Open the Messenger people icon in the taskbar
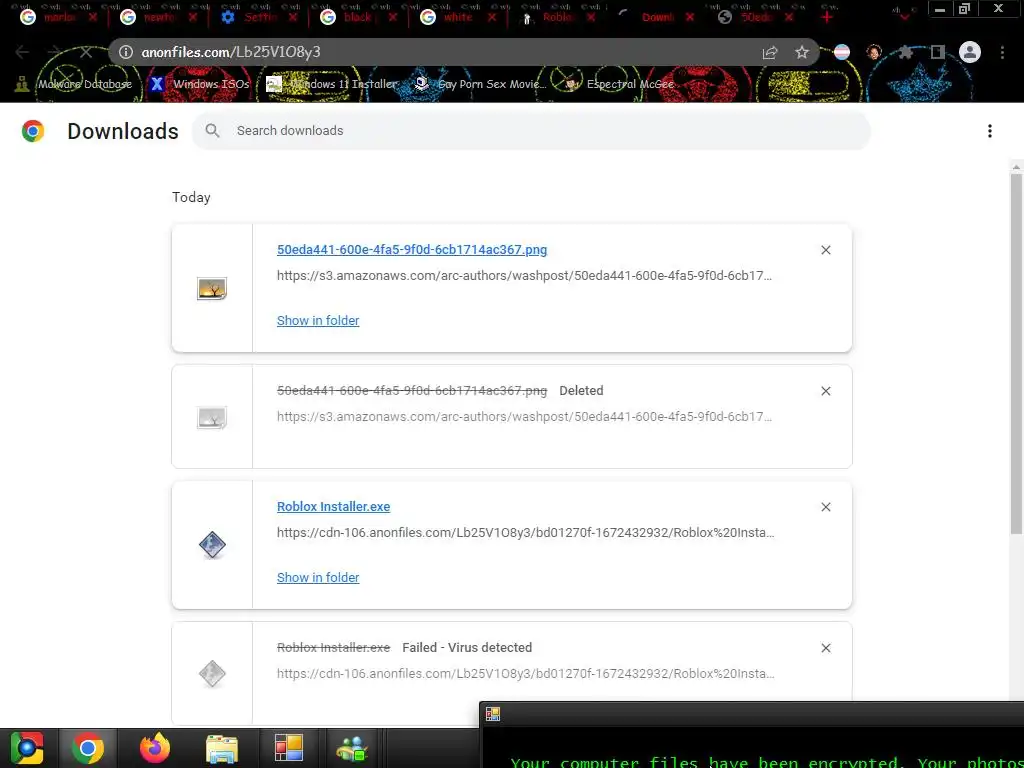Image resolution: width=1024 pixels, height=768 pixels. click(352, 748)
